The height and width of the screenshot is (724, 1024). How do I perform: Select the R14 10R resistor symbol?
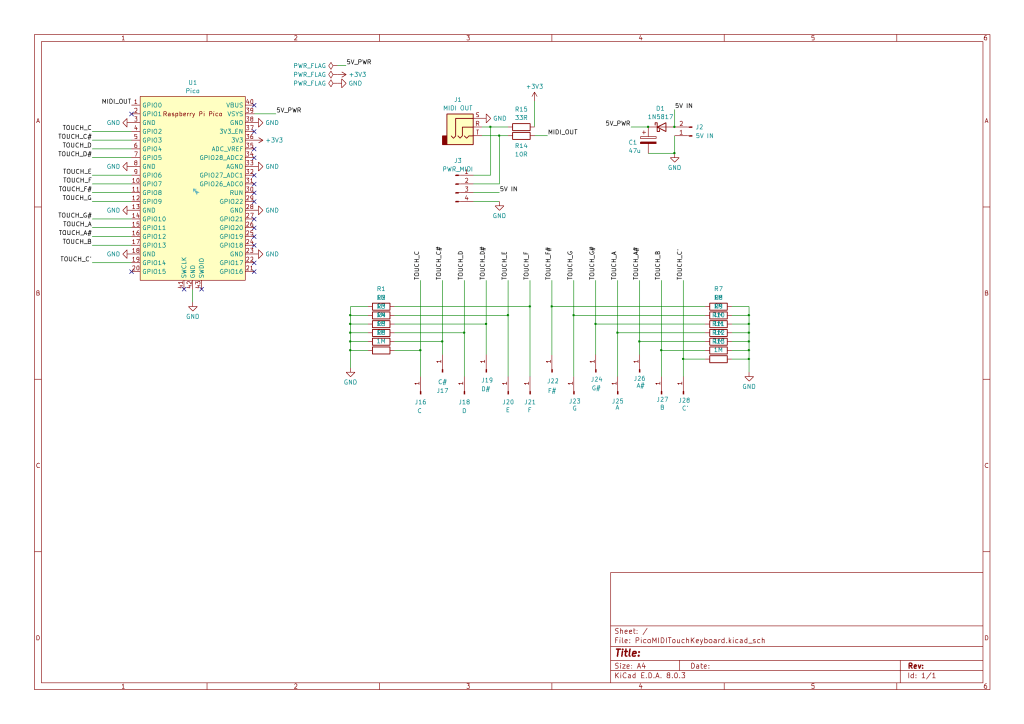coord(521,135)
